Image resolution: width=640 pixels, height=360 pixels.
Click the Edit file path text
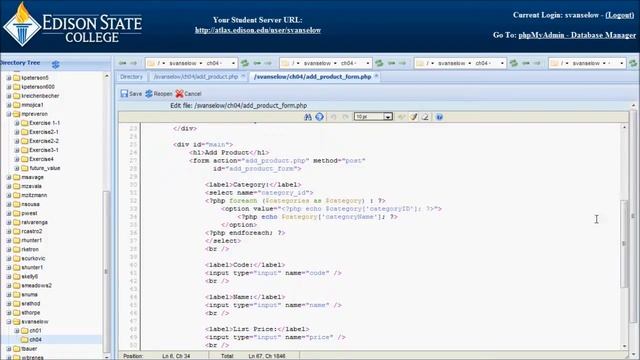[238, 105]
